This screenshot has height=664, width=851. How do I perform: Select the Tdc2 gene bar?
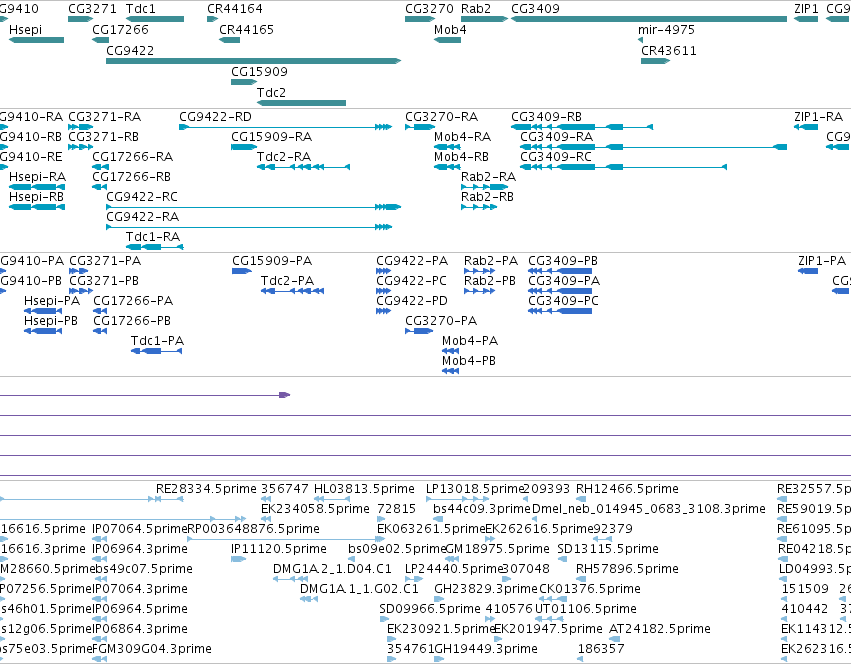[x=301, y=103]
